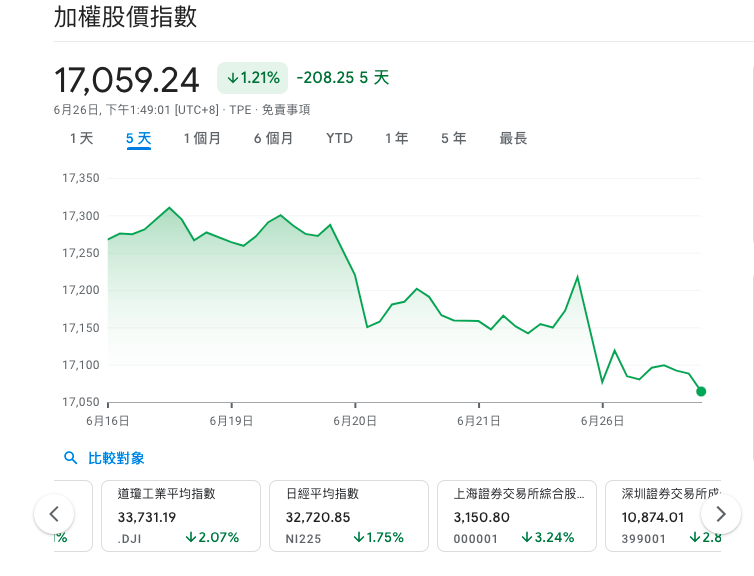Click the right carousel arrow button
The image size is (754, 576).
[720, 514]
